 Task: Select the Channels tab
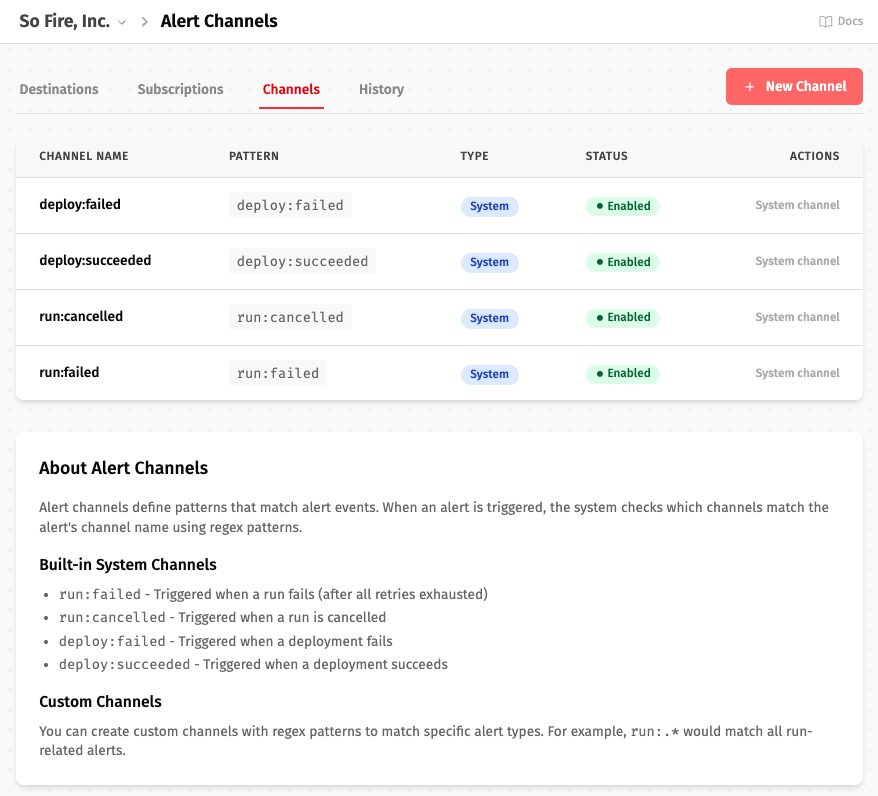point(291,89)
